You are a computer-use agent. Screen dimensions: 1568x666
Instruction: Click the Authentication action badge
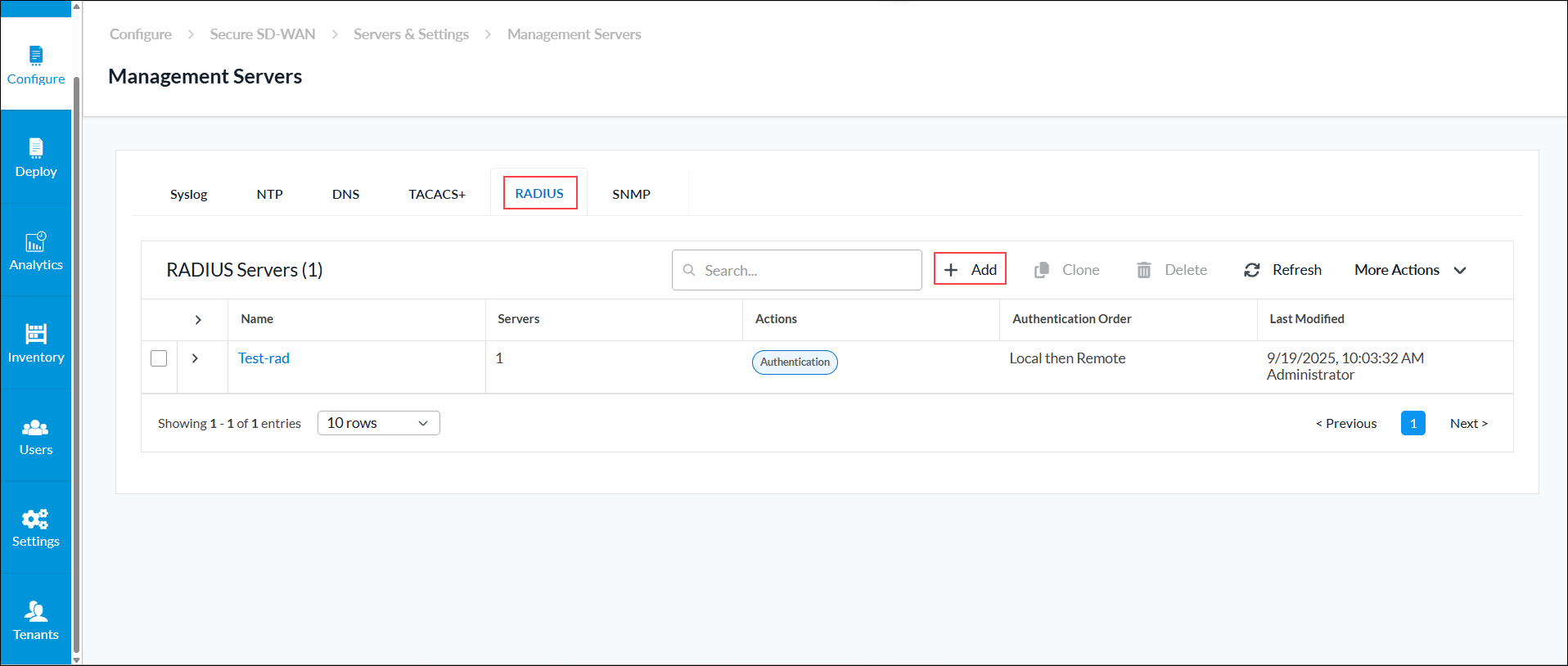(795, 362)
